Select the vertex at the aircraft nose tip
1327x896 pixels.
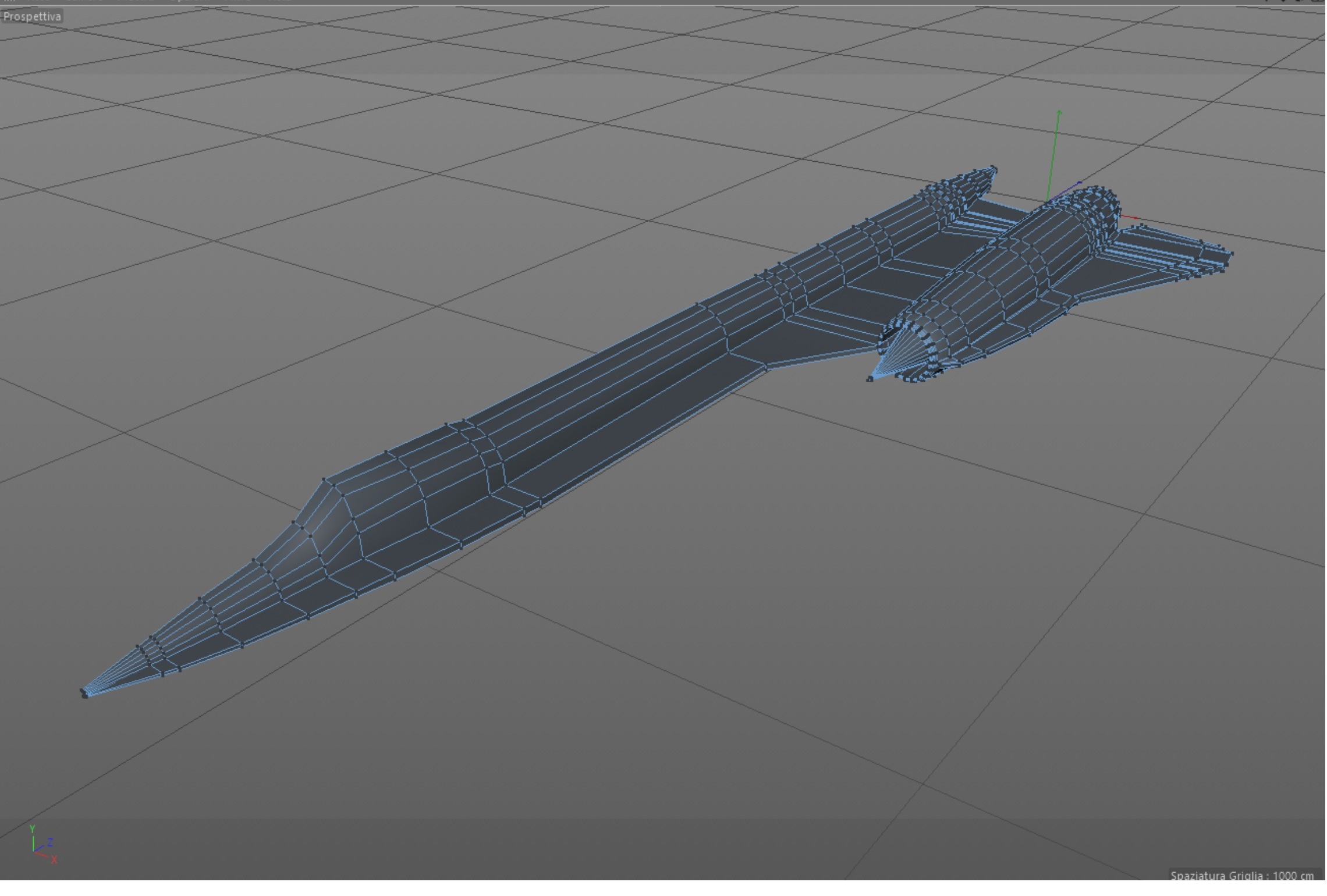pos(85,694)
